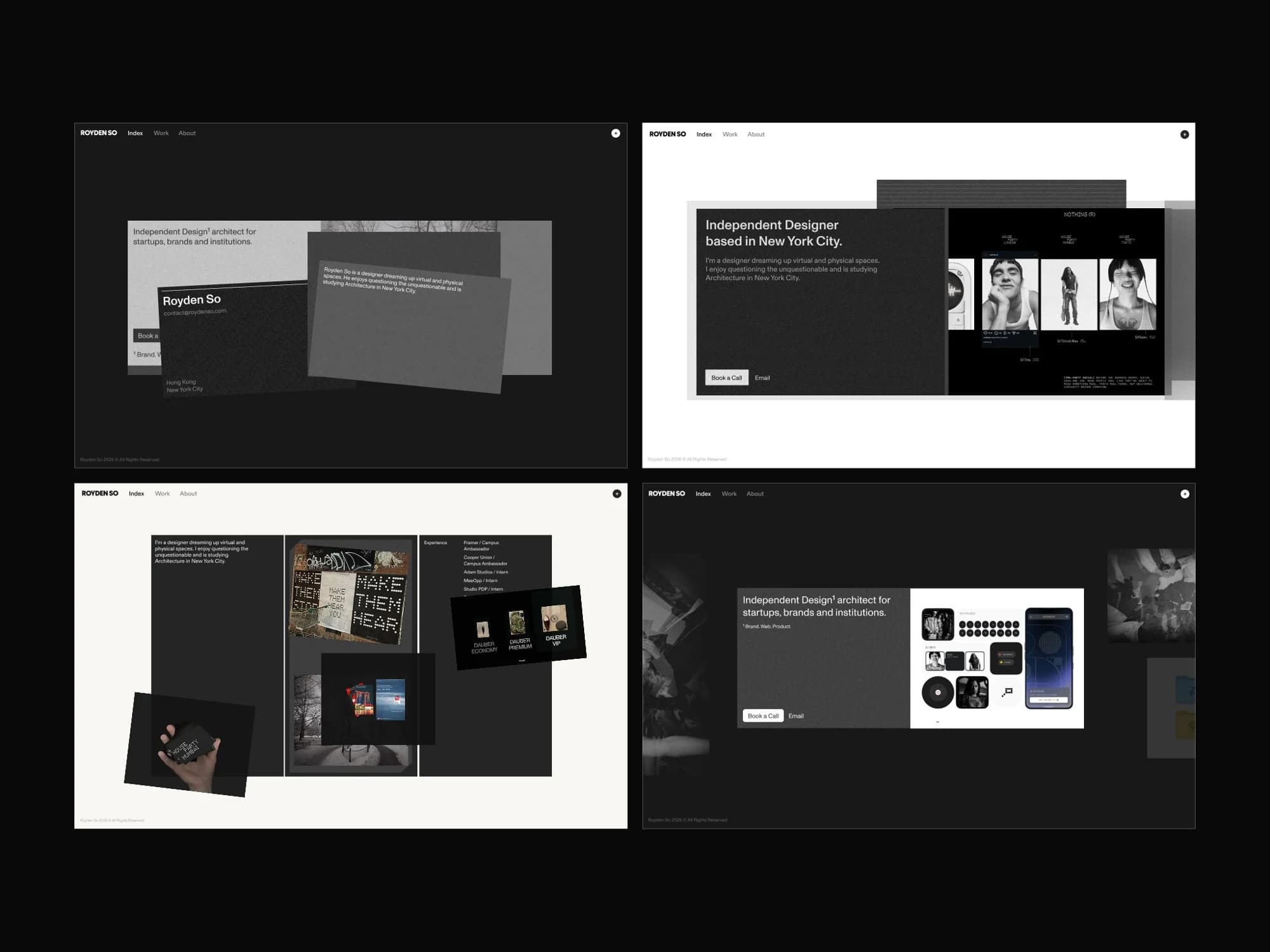Select Index in the bottom-right mockup nav
This screenshot has height=952, width=1270.
(x=703, y=494)
